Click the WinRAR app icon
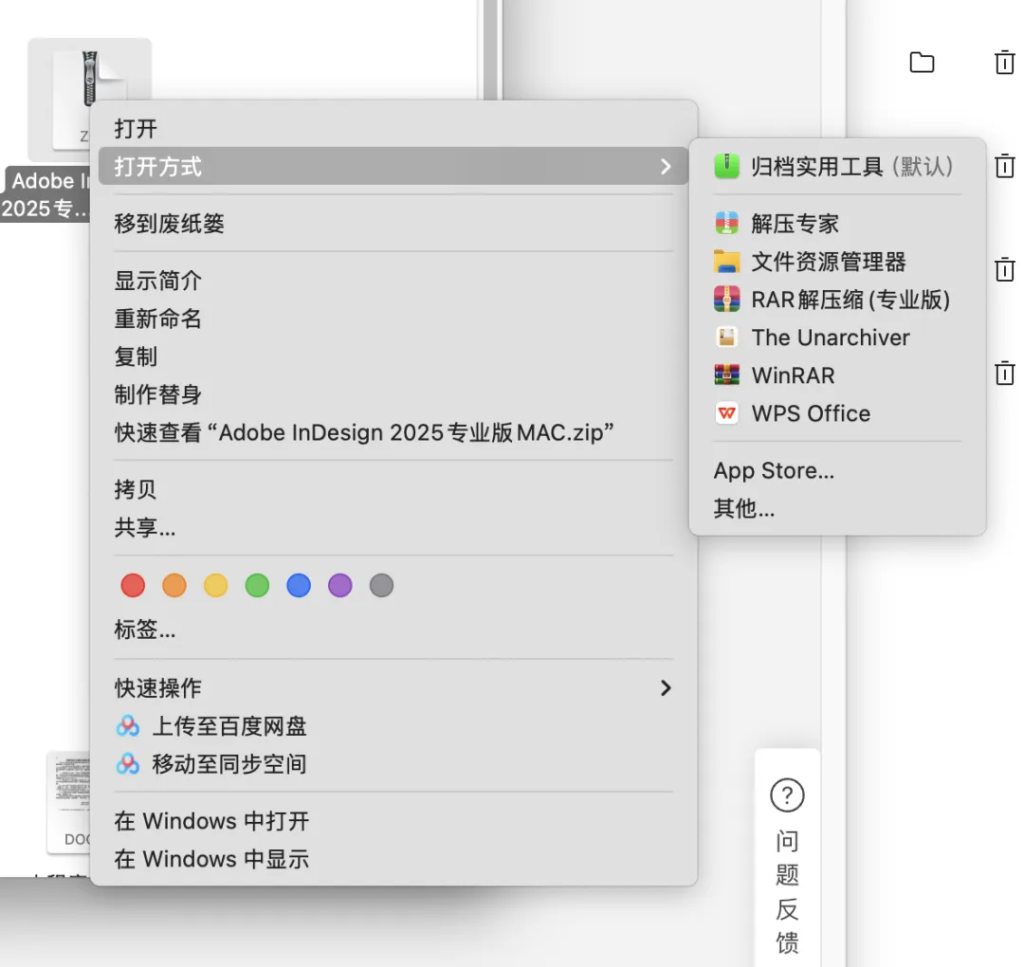This screenshot has height=967, width=1024. 726,375
